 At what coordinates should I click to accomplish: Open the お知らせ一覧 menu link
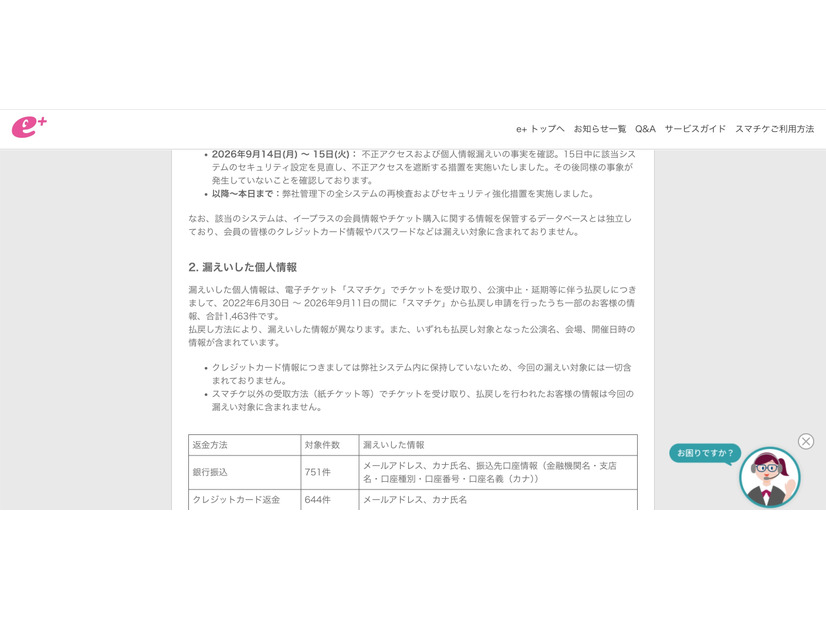tap(599, 129)
